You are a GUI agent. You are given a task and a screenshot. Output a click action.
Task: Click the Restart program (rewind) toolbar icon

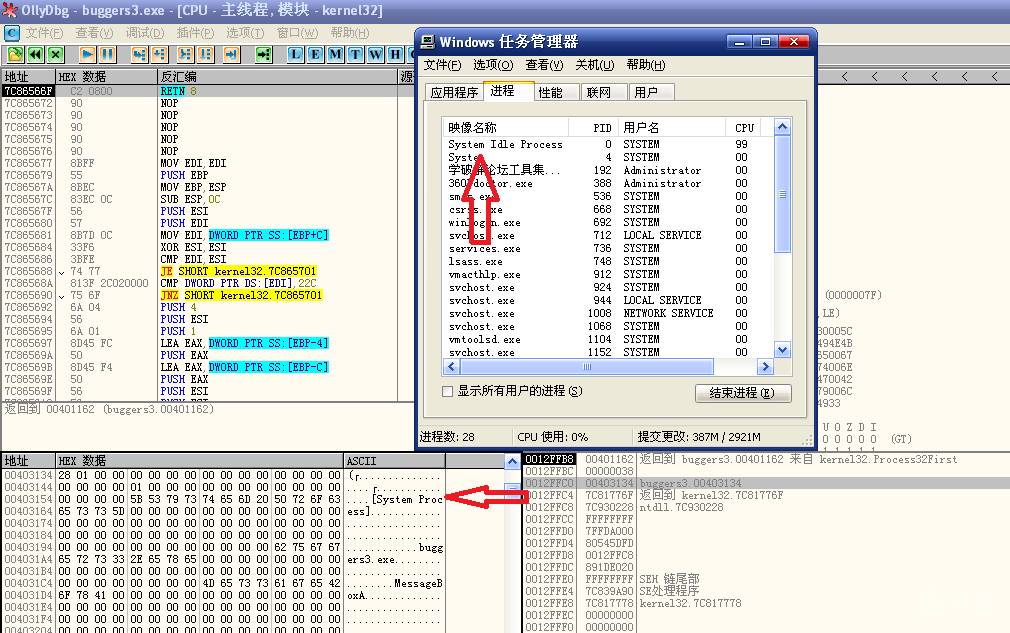pyautogui.click(x=35, y=55)
